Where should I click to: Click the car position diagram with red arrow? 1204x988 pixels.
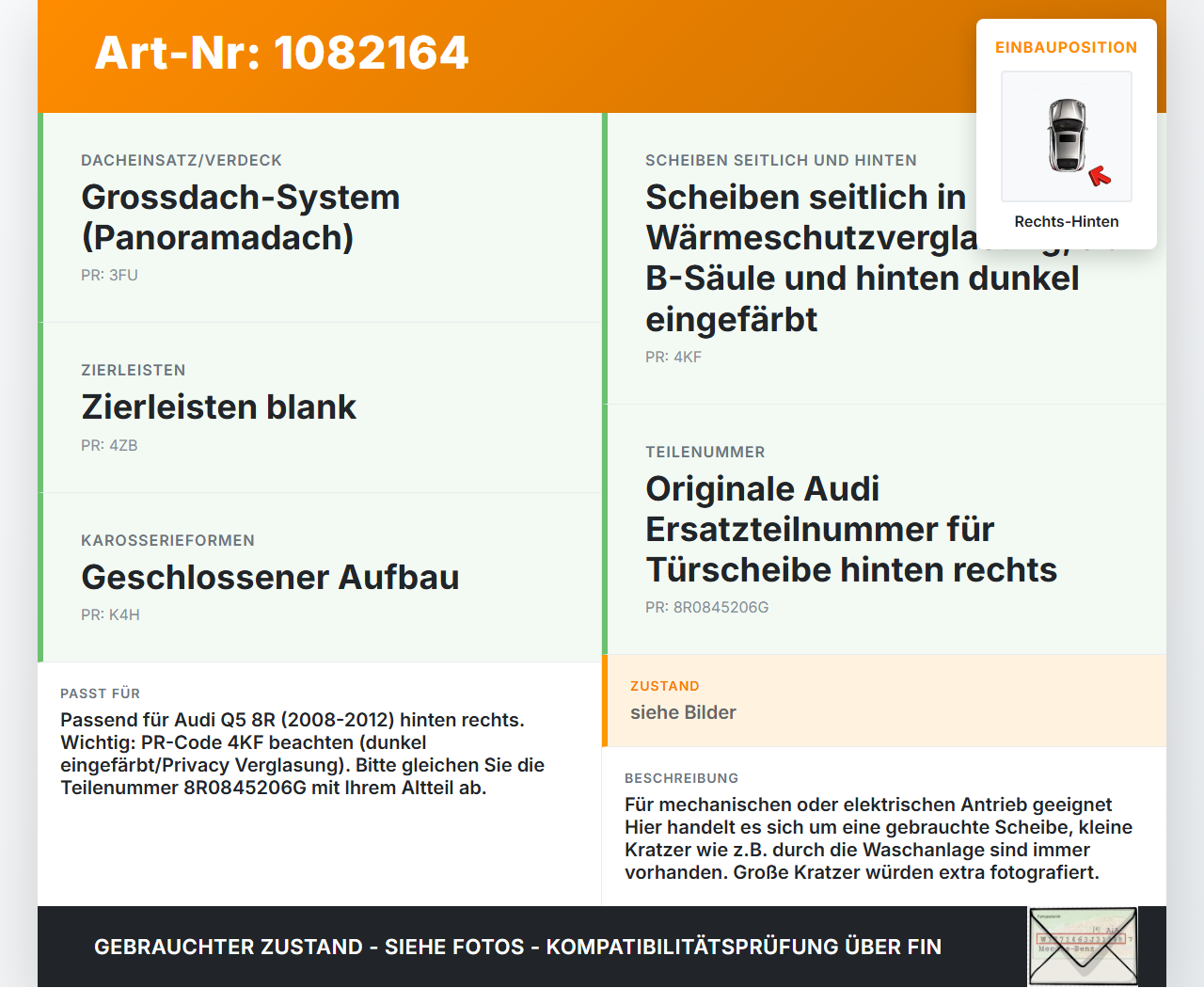pos(1067,136)
